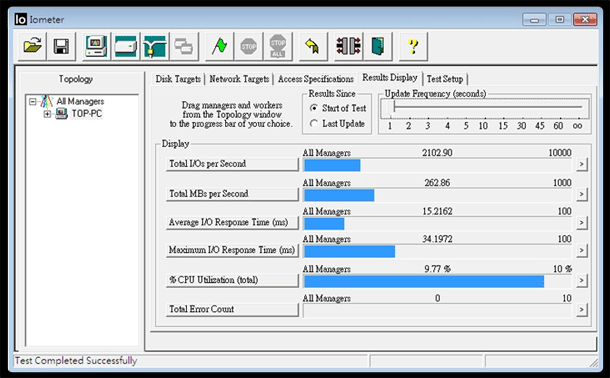
Task: Click the All Managers tree icon
Action: tap(47, 102)
